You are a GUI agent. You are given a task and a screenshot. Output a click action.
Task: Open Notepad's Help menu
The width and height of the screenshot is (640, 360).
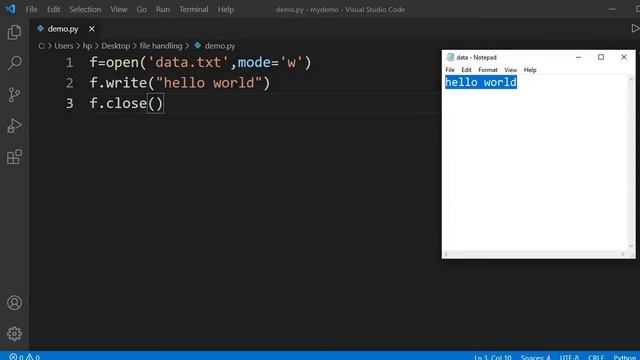point(530,70)
